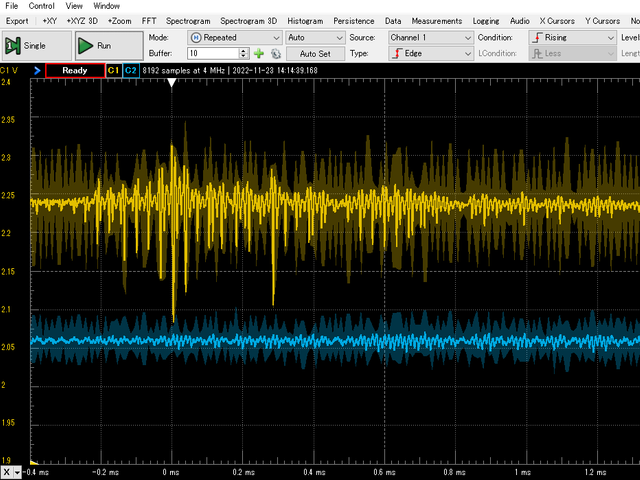Add a Zoom view
This screenshot has width=640, height=480.
(x=119, y=21)
